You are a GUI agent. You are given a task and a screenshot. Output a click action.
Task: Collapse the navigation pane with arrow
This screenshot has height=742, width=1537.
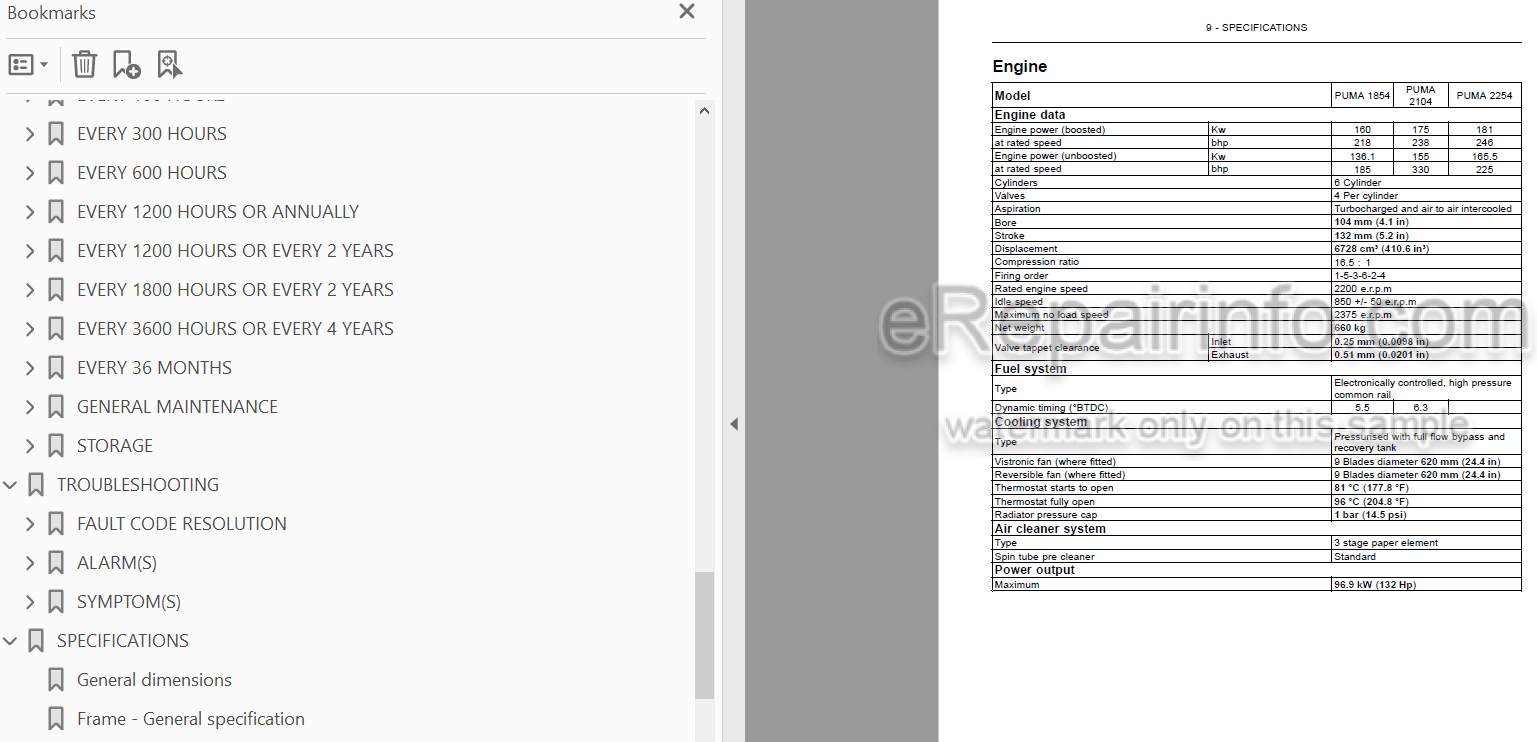pyautogui.click(x=734, y=424)
